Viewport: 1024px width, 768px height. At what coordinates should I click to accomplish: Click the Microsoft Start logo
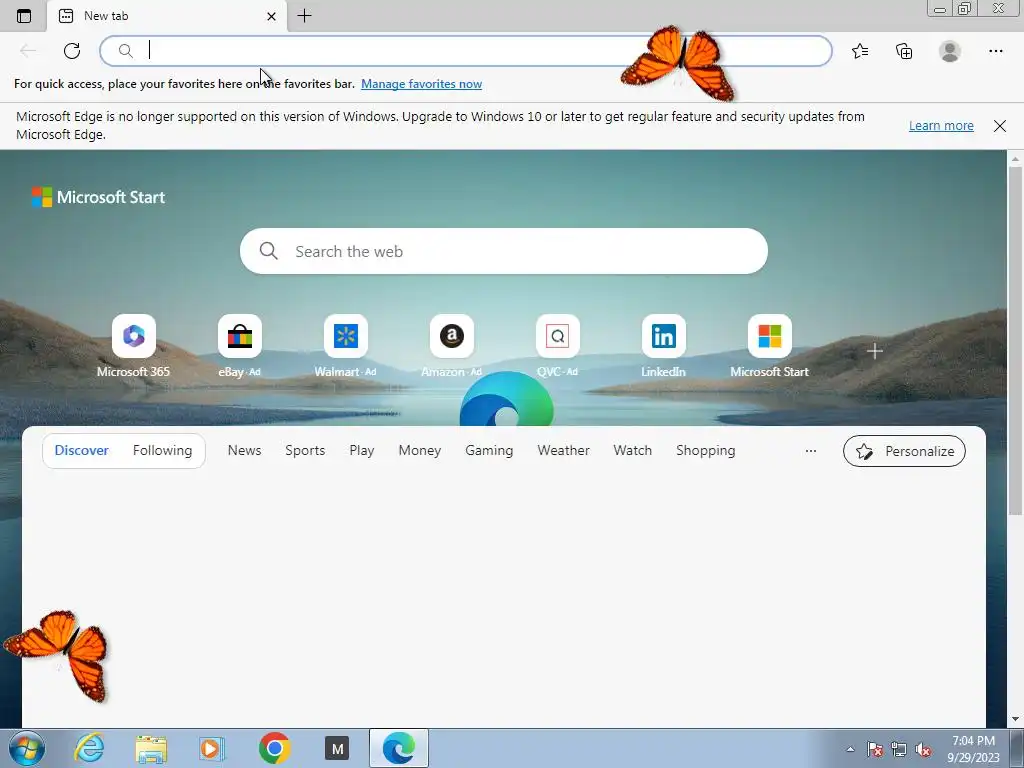[x=98, y=197]
